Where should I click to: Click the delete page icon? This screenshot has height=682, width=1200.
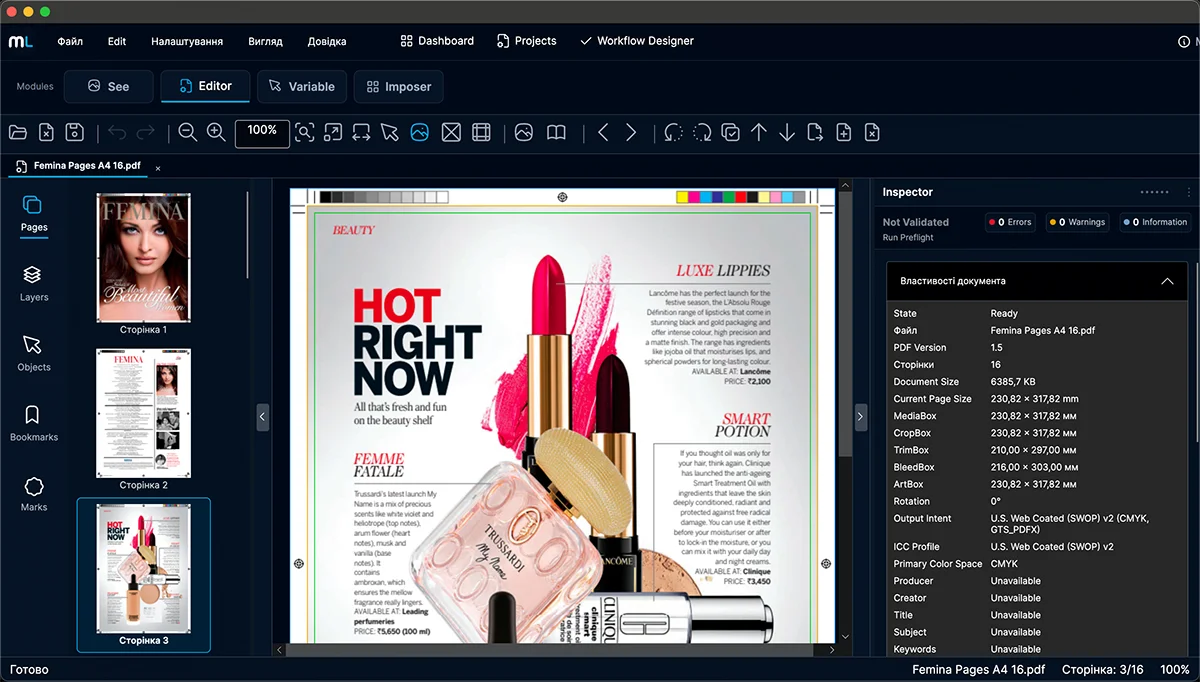point(872,132)
